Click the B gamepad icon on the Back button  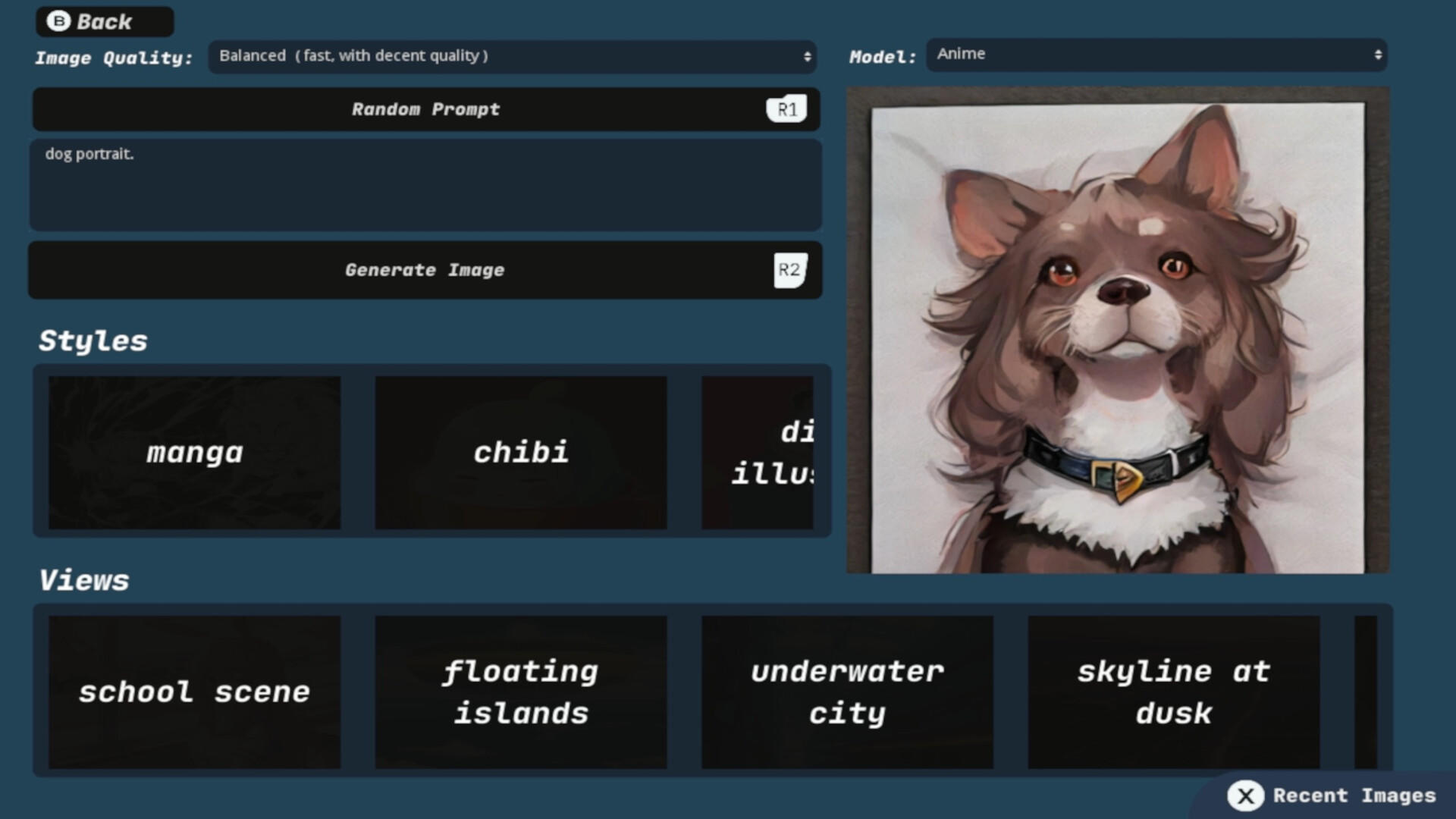coord(59,21)
